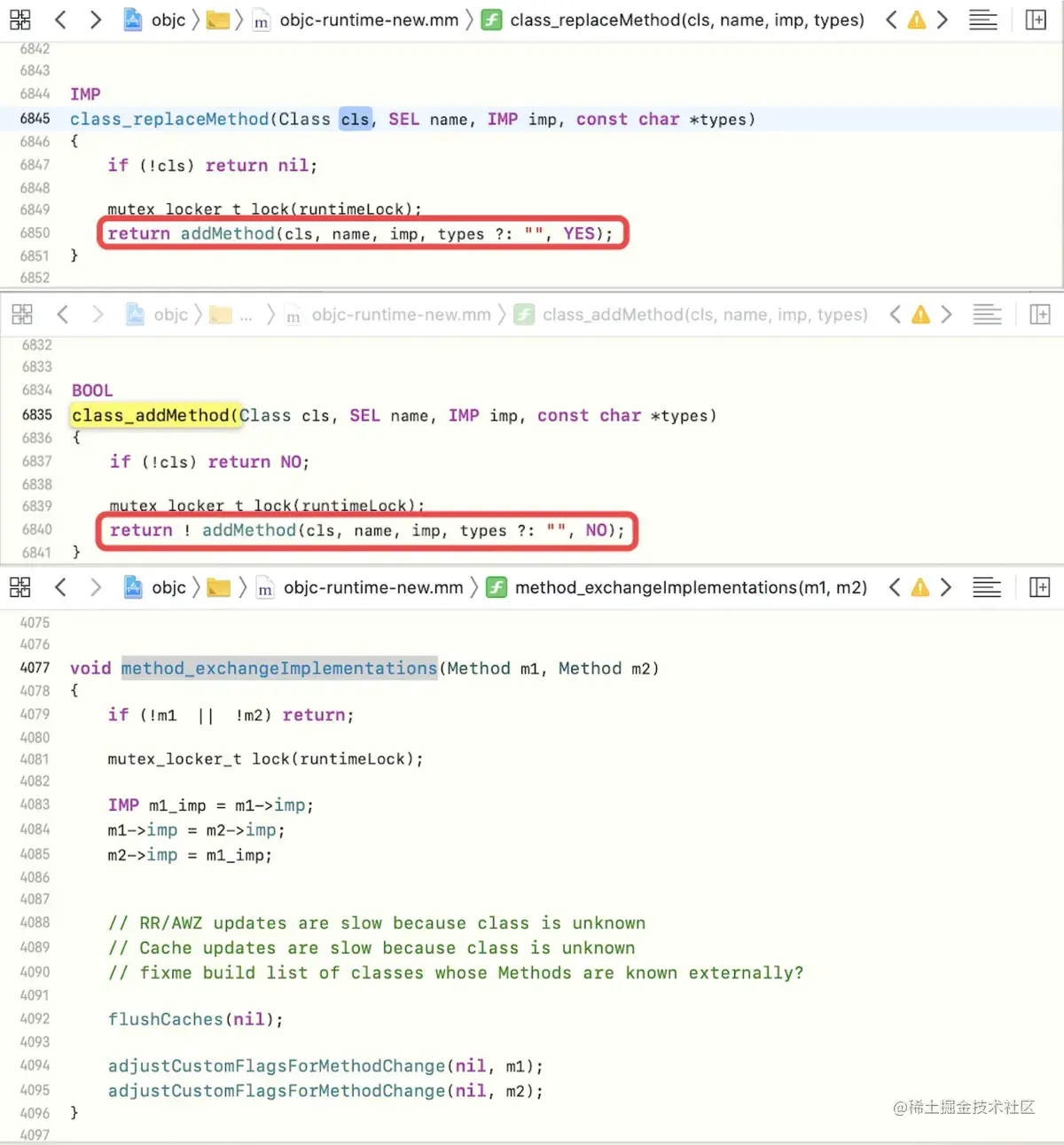
Task: Click m2->imp assignment on line 4085
Action: click(190, 855)
